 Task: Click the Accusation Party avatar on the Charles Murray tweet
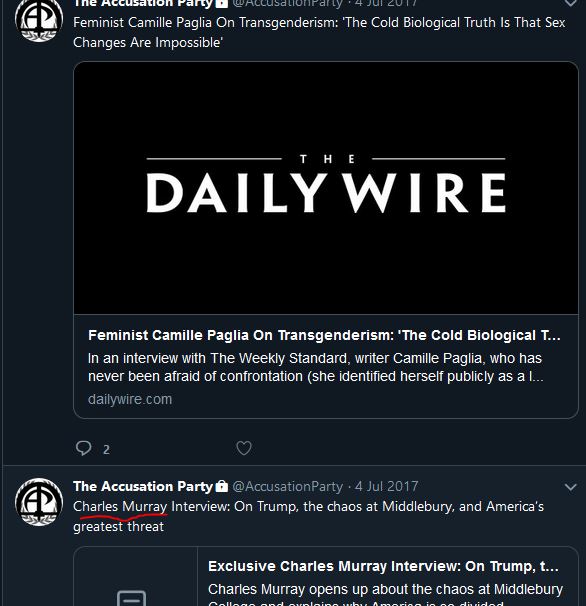coord(39,502)
